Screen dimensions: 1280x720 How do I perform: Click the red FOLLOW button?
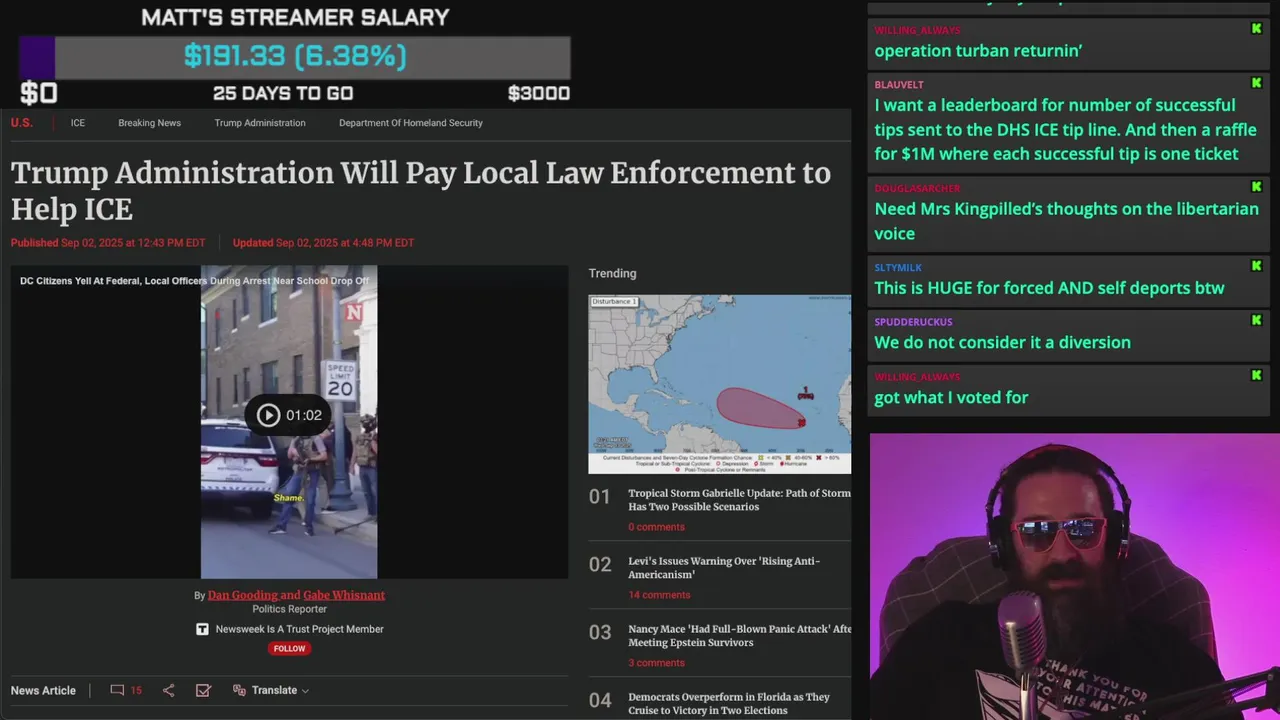point(289,648)
